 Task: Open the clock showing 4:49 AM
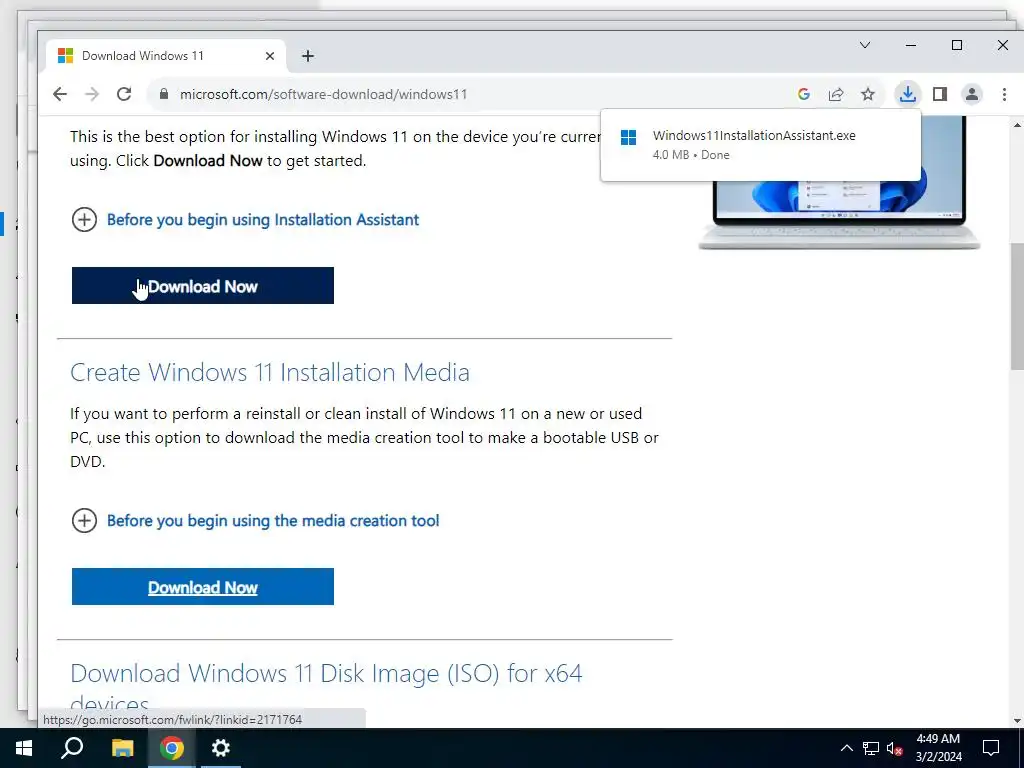coord(938,748)
